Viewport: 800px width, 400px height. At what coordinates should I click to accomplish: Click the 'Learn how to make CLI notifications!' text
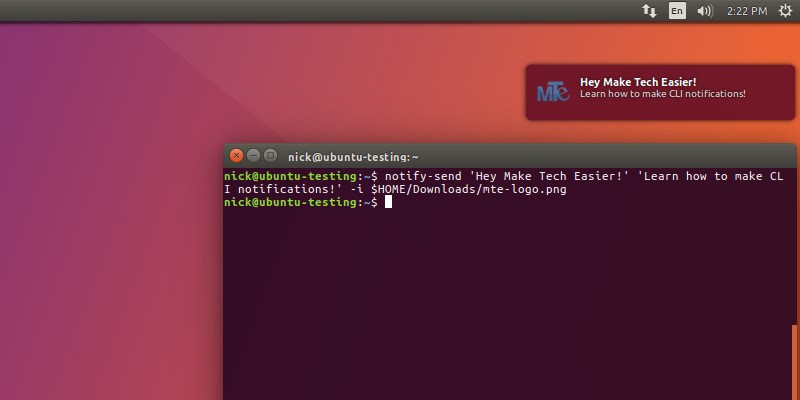point(663,94)
